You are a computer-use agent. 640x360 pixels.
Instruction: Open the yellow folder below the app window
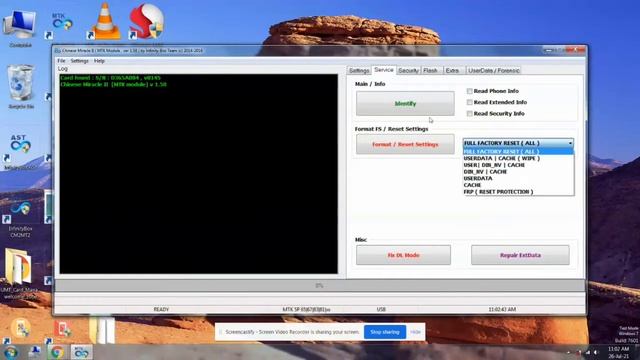pos(102,330)
